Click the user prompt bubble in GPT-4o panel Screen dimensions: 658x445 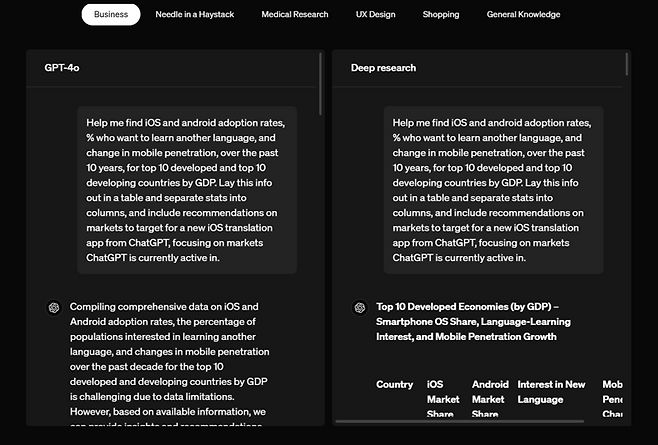tap(187, 190)
